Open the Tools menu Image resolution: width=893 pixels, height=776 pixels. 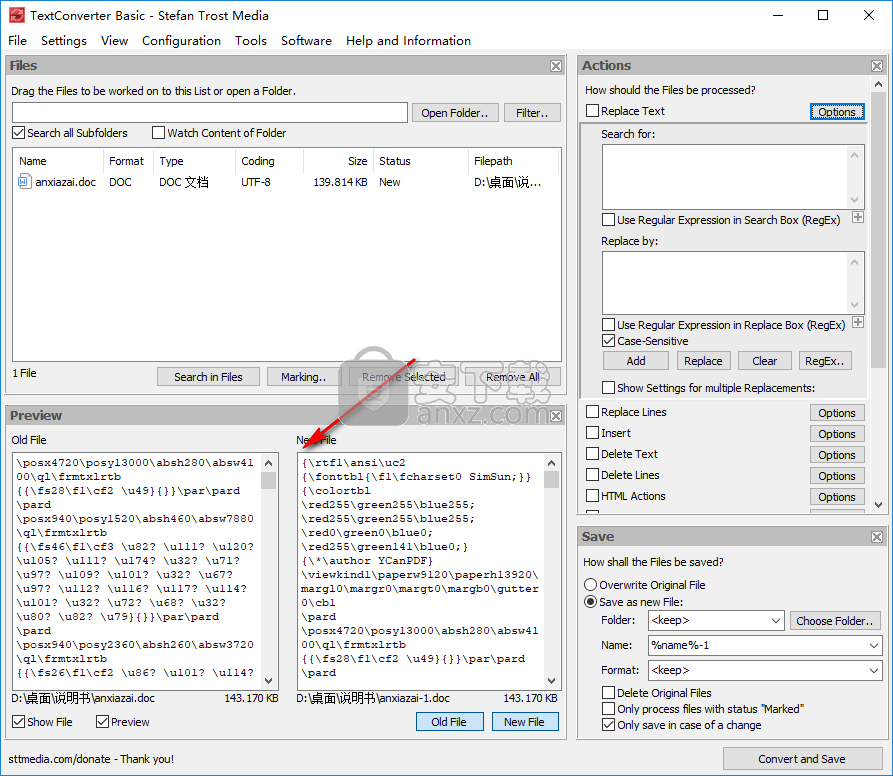coord(251,40)
